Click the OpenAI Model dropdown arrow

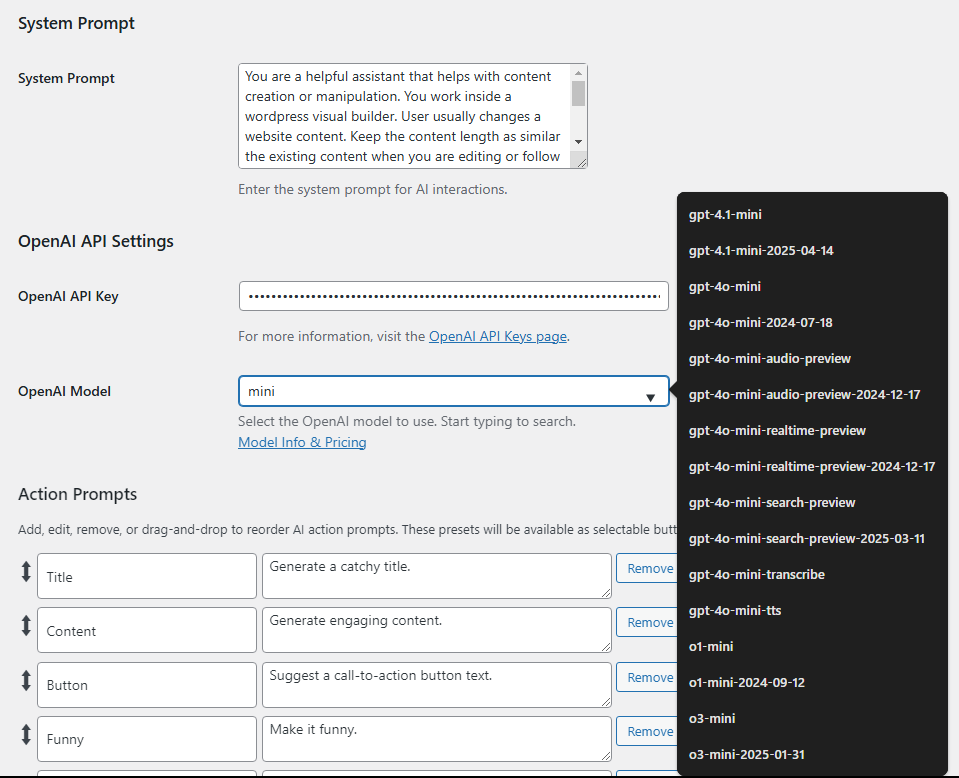click(651, 398)
